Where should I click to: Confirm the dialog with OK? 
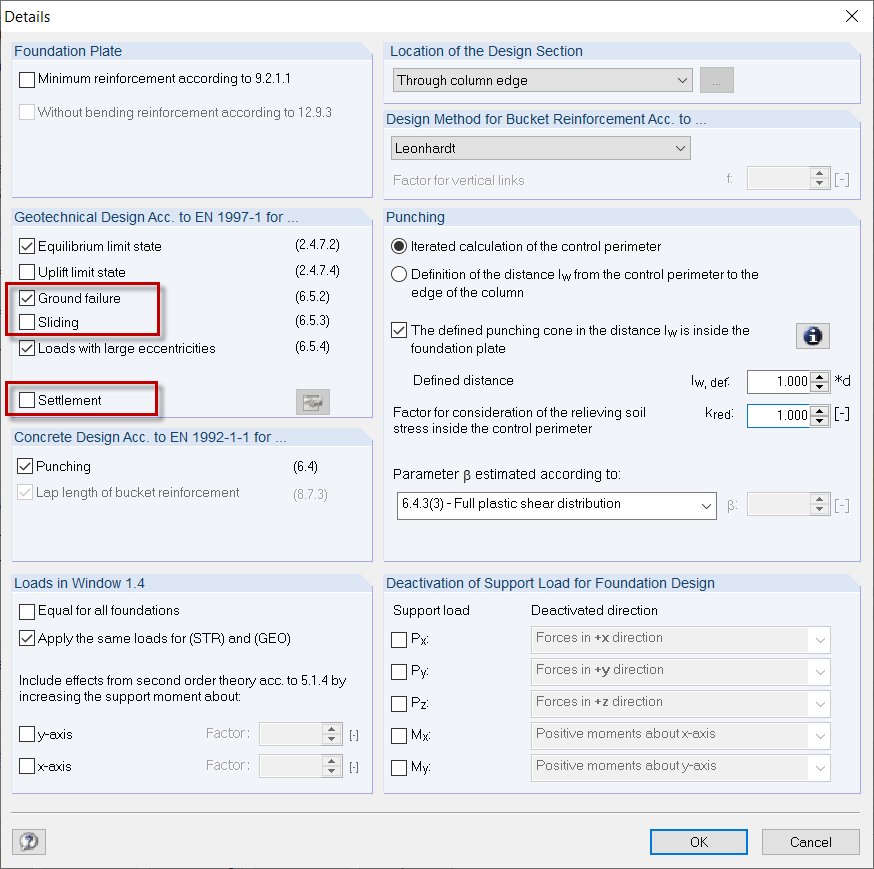pyautogui.click(x=698, y=841)
